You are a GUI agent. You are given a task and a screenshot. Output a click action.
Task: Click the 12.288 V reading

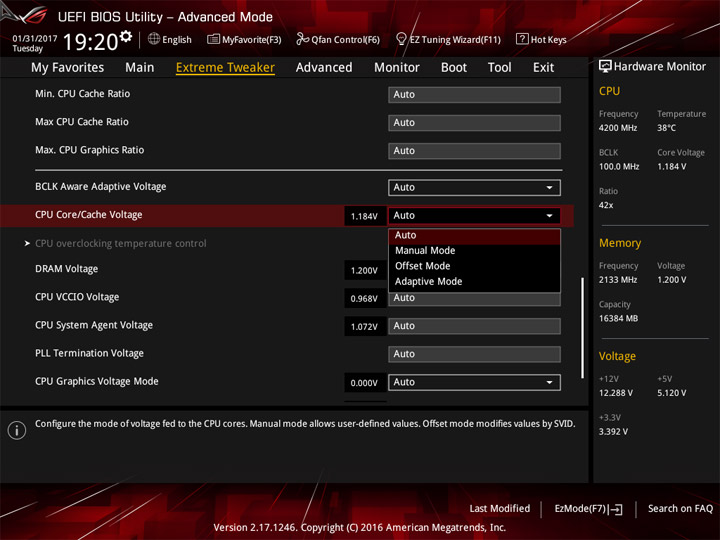[x=616, y=393]
